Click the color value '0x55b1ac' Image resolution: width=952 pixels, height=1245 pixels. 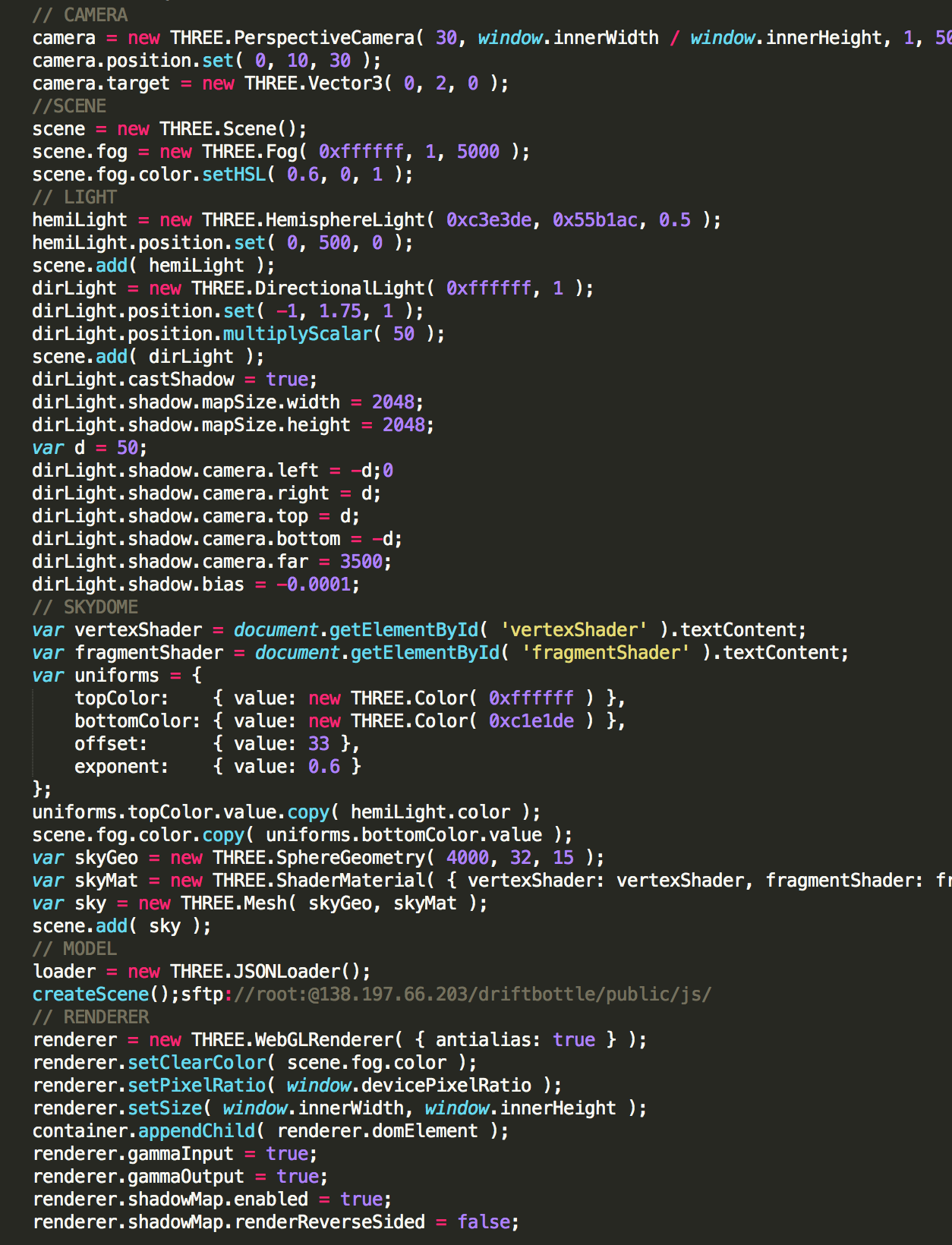tap(595, 219)
